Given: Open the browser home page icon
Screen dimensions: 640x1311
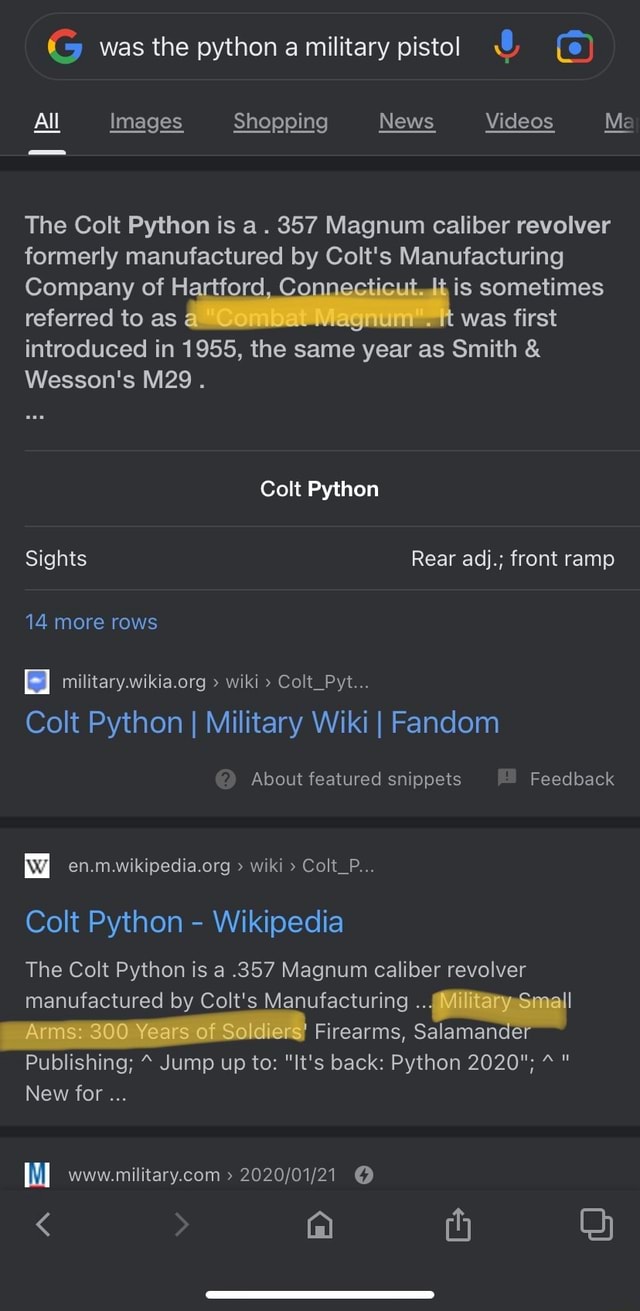Looking at the screenshot, I should (319, 1223).
